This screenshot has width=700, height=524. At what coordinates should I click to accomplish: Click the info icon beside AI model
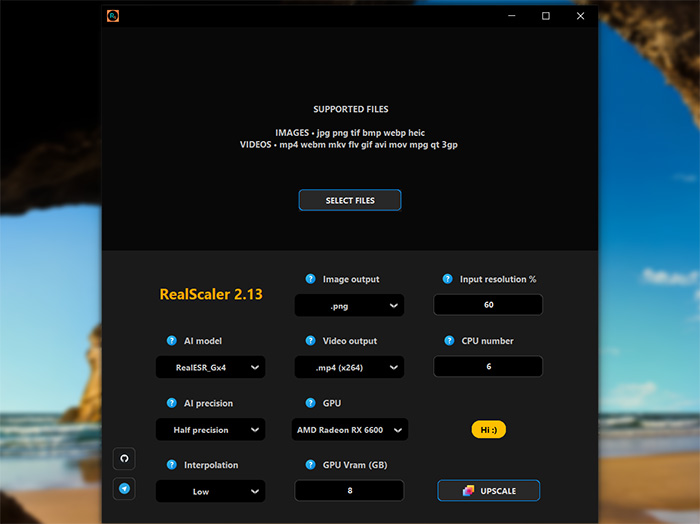pyautogui.click(x=172, y=341)
